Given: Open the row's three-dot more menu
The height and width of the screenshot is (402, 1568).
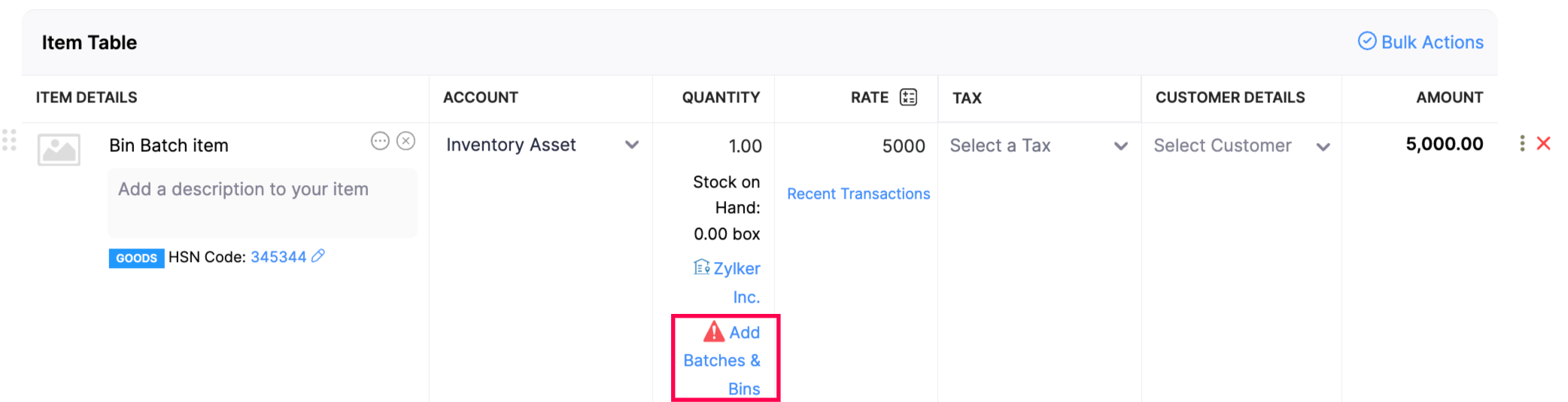Looking at the screenshot, I should click(x=1522, y=143).
